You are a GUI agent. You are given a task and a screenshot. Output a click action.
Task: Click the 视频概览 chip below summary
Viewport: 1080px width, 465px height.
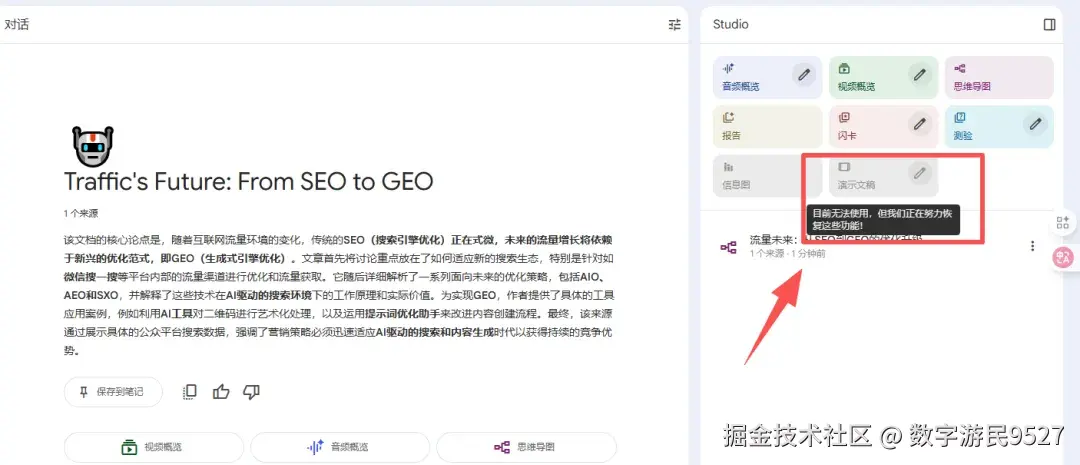154,447
